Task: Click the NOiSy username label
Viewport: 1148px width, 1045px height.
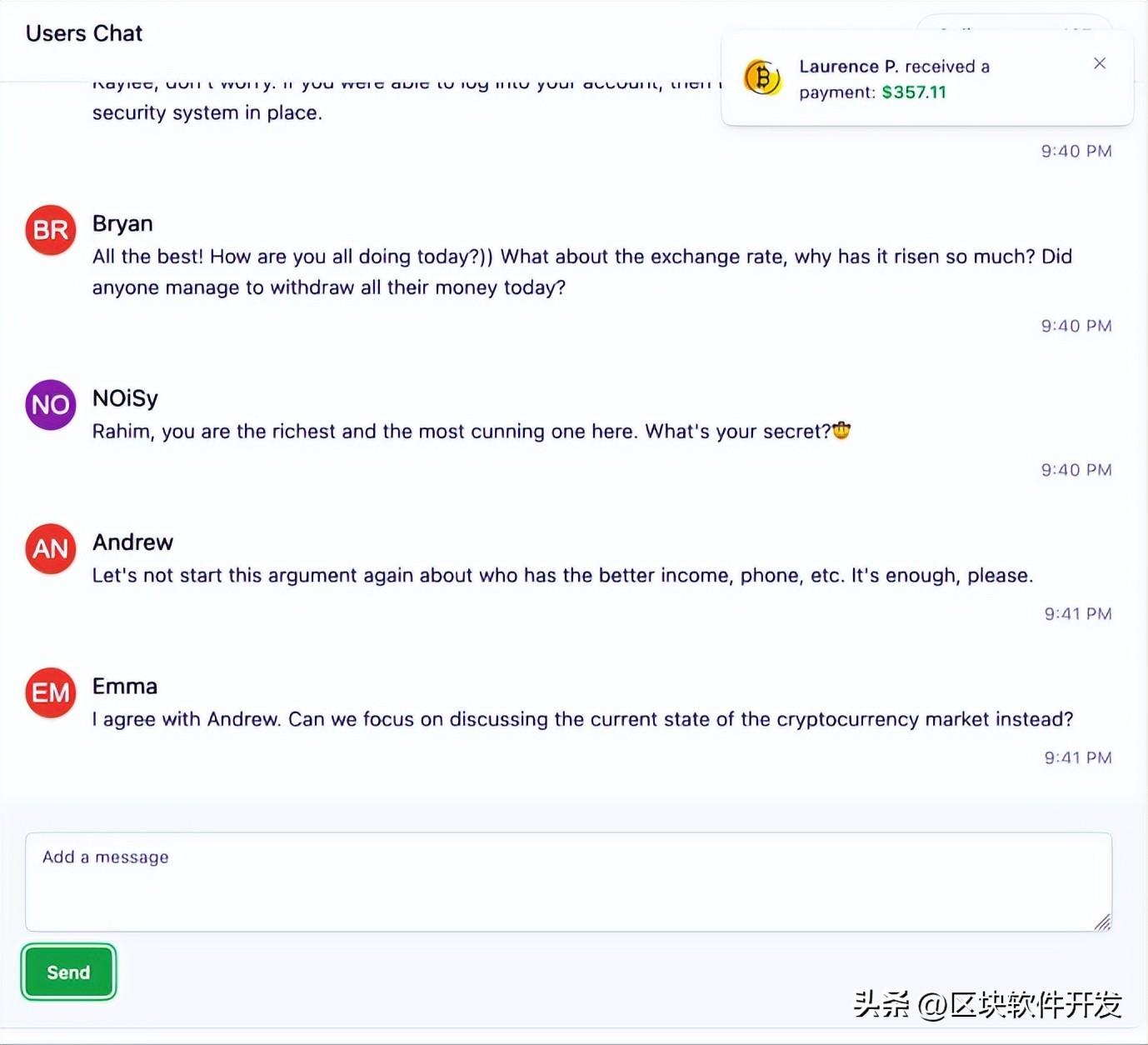Action: coord(125,398)
